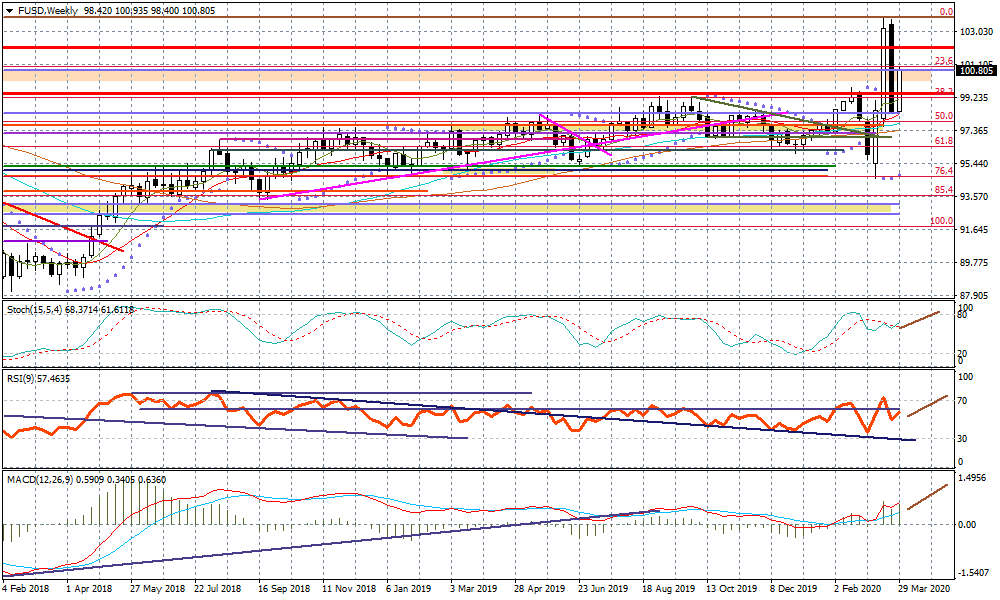The width and height of the screenshot is (1000, 600).
Task: Select the 8 Dec 2019 date label
Action: click(x=793, y=589)
